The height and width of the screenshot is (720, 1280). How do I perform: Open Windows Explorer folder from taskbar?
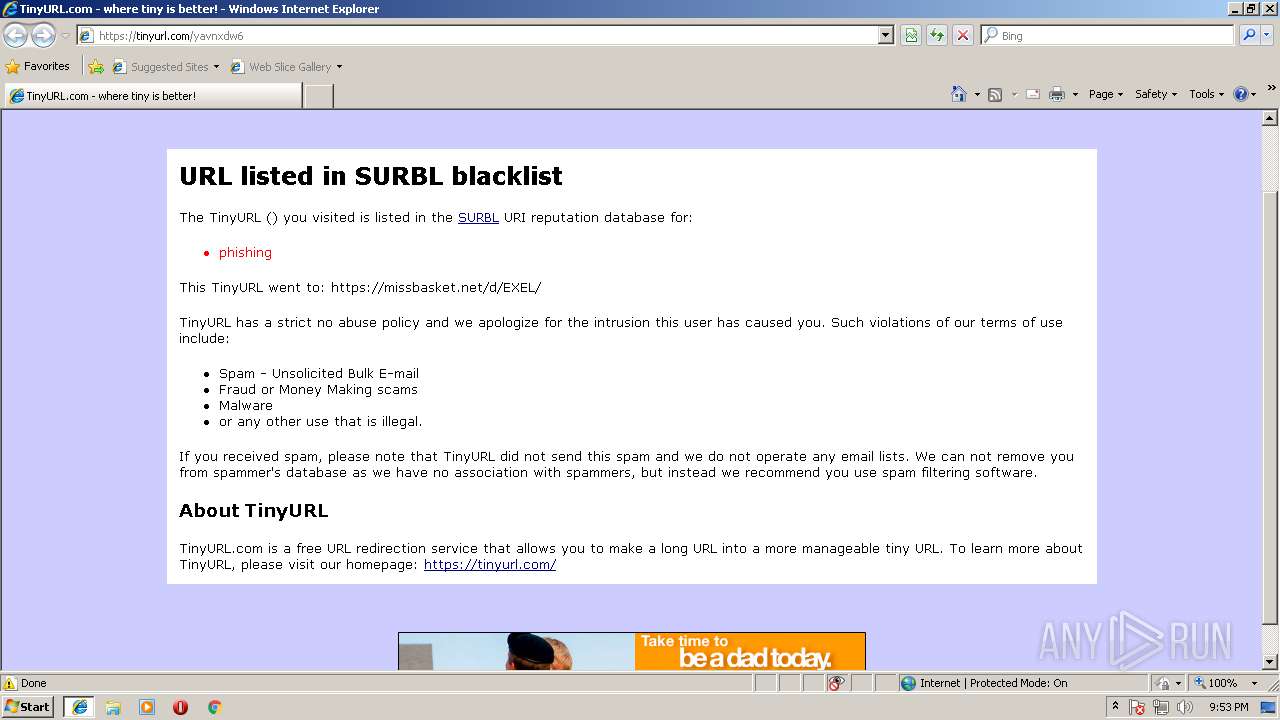[x=113, y=707]
